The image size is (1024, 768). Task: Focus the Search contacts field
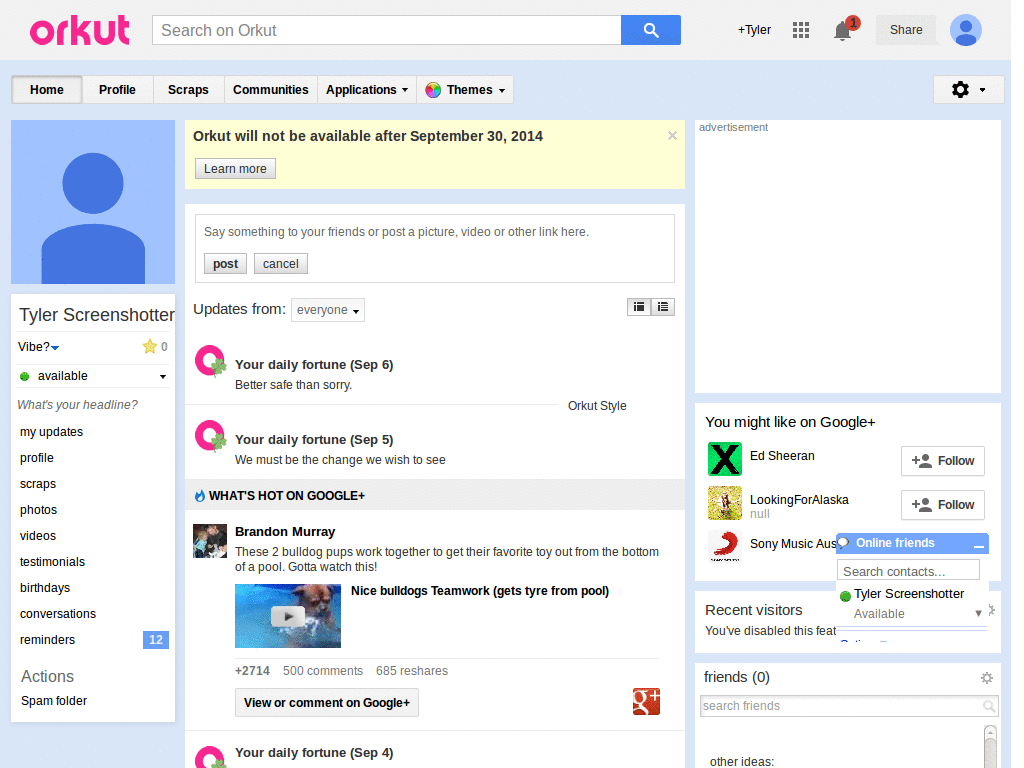(x=908, y=571)
